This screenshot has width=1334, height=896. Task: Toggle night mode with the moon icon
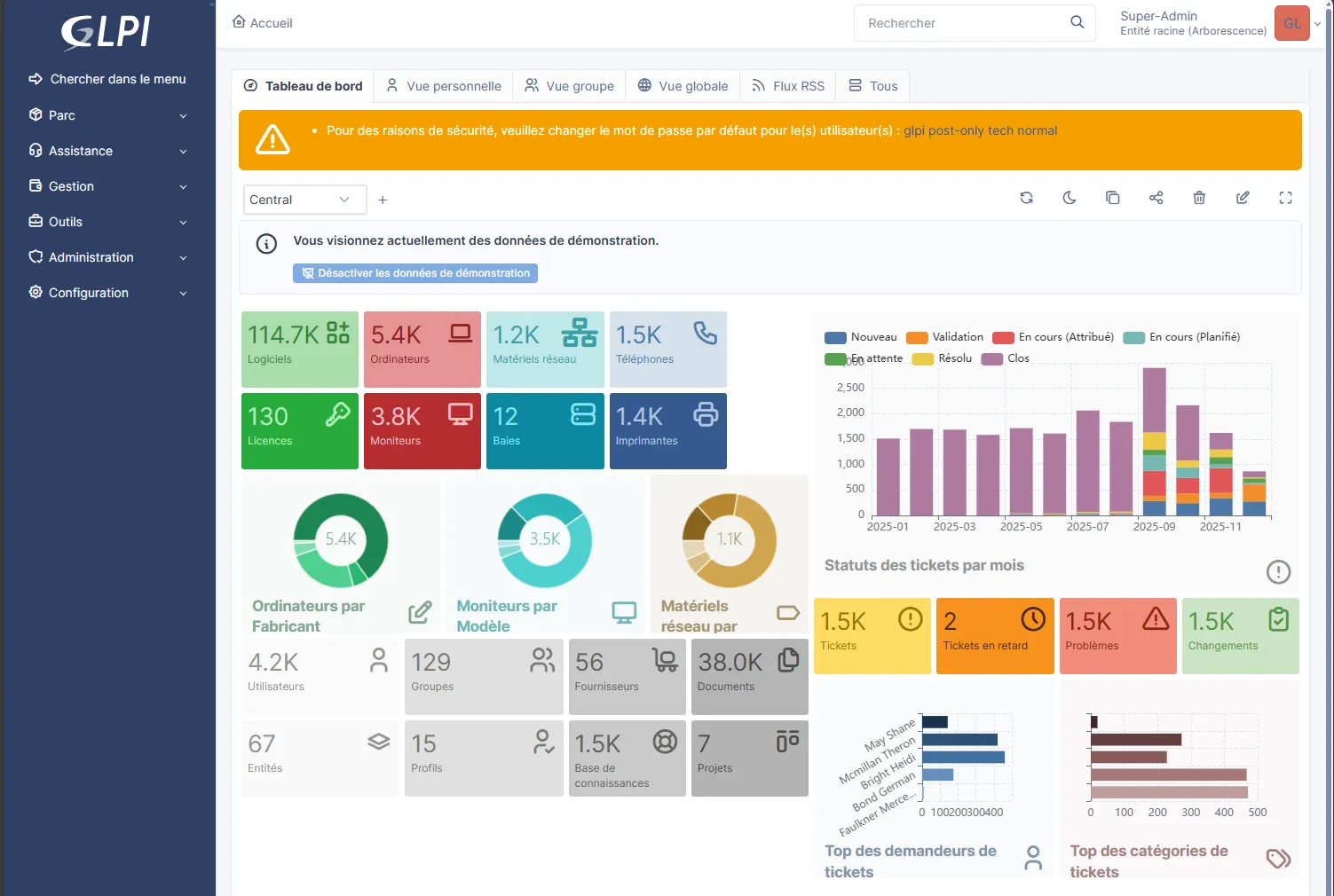(x=1070, y=198)
